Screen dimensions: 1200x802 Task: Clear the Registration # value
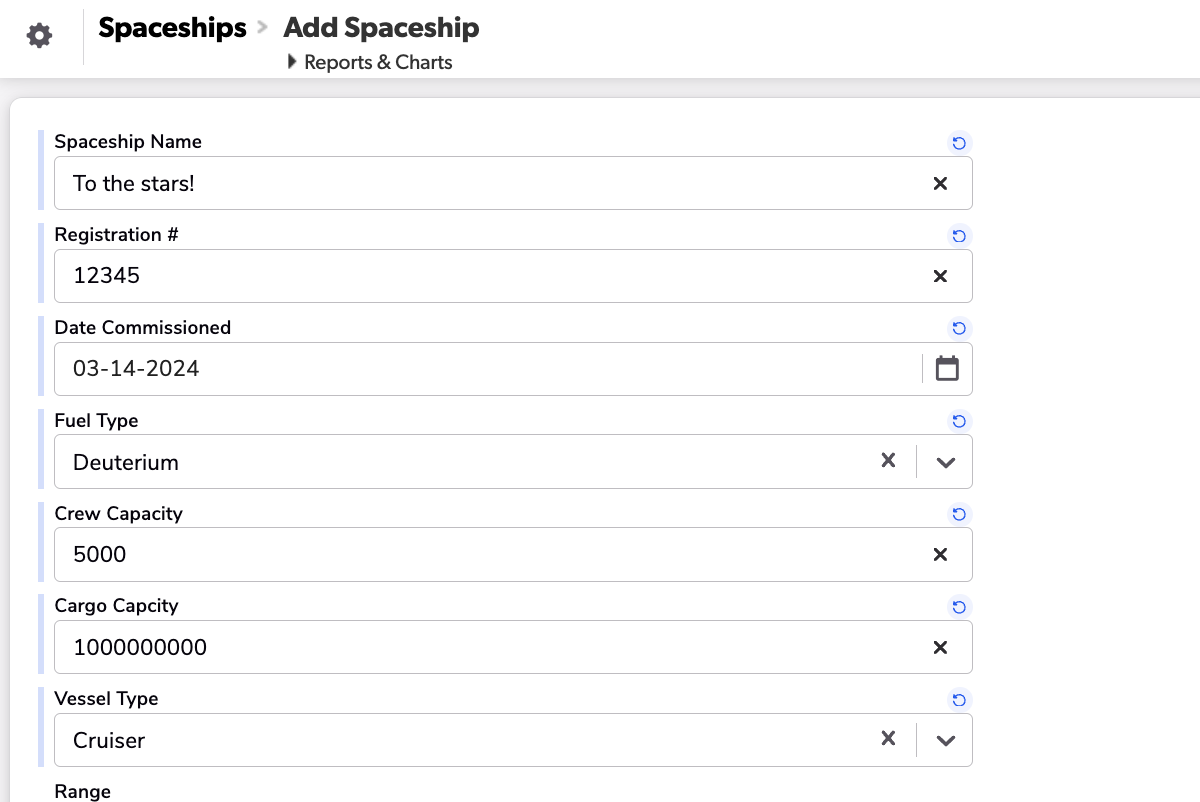point(939,275)
